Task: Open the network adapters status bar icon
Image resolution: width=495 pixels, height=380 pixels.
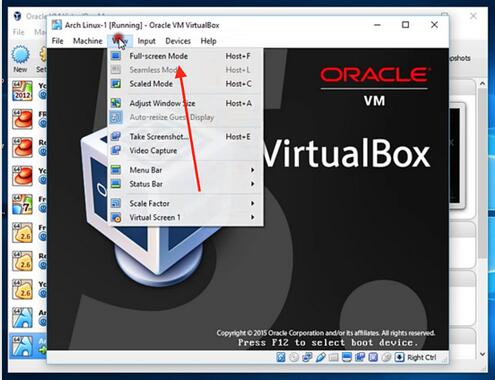Action: (x=307, y=357)
